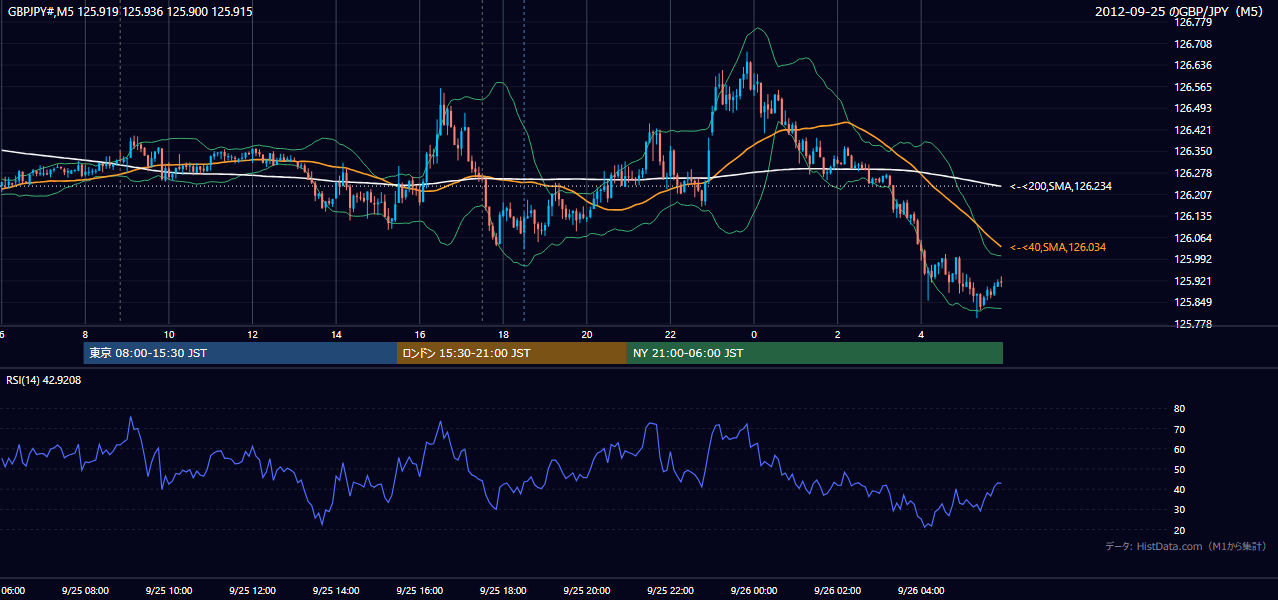Click RSI scale value 20
Image resolution: width=1278 pixels, height=600 pixels.
[x=1179, y=530]
